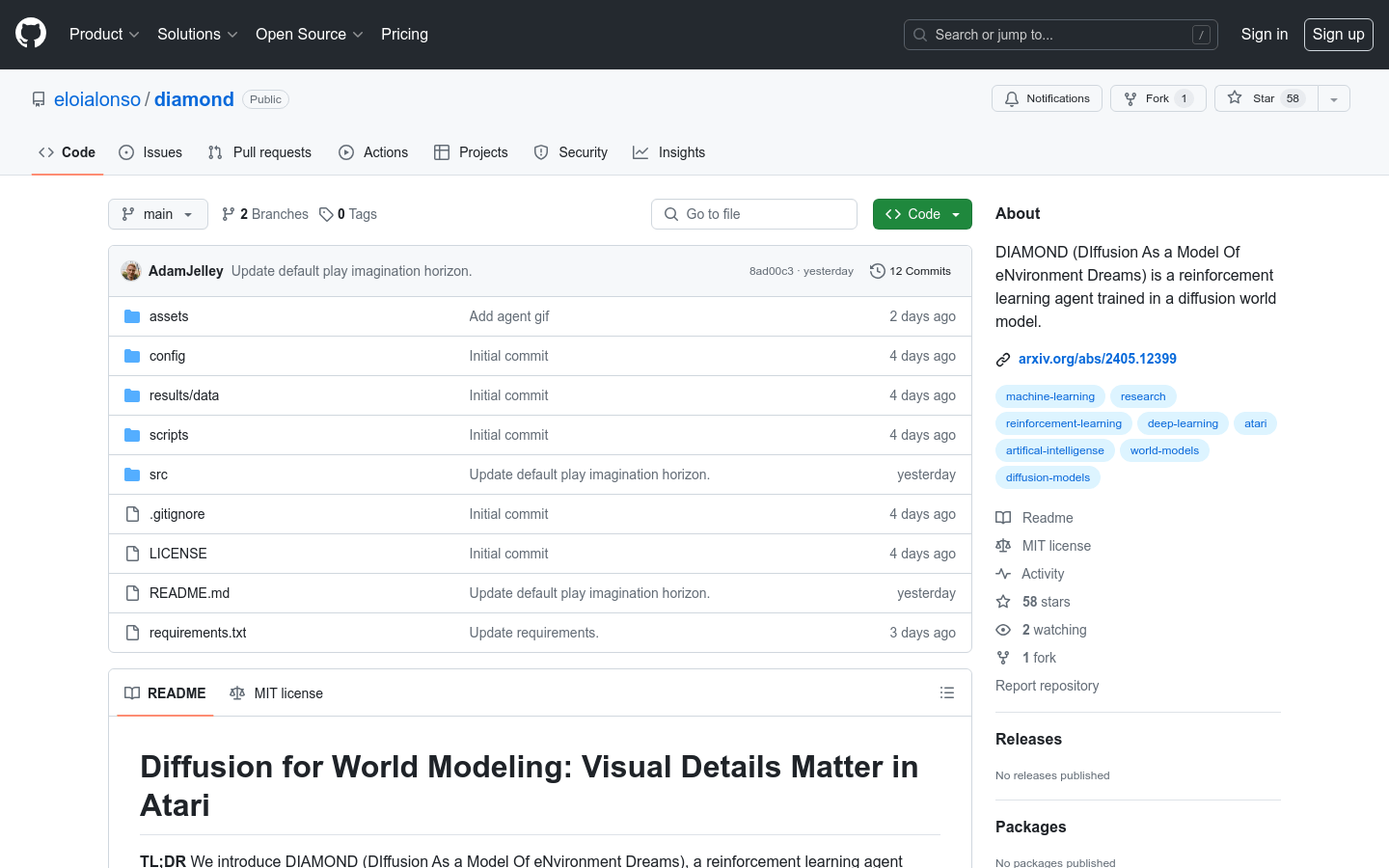Click the star icon to star repository

point(1235,98)
